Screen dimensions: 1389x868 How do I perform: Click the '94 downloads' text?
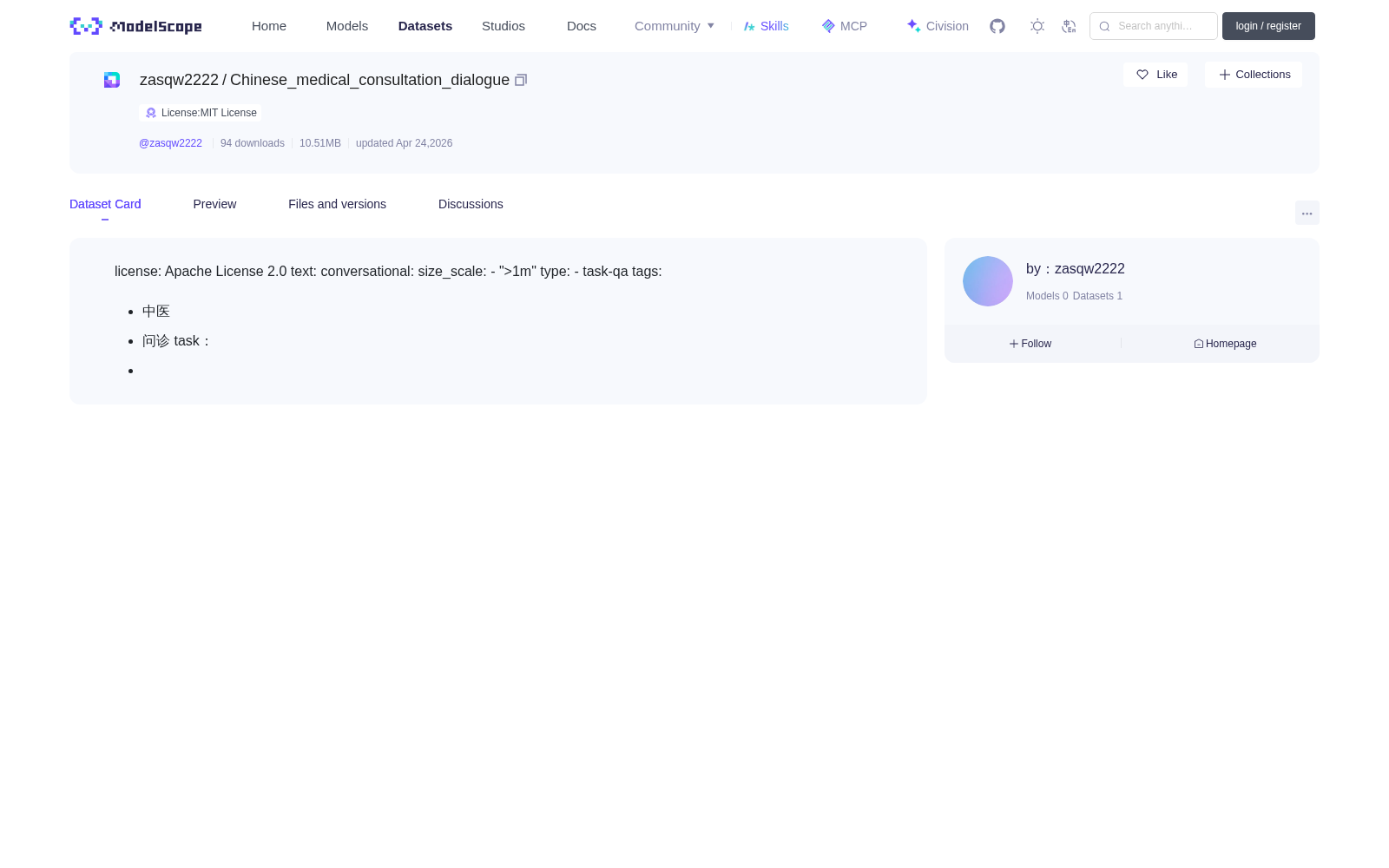[253, 143]
